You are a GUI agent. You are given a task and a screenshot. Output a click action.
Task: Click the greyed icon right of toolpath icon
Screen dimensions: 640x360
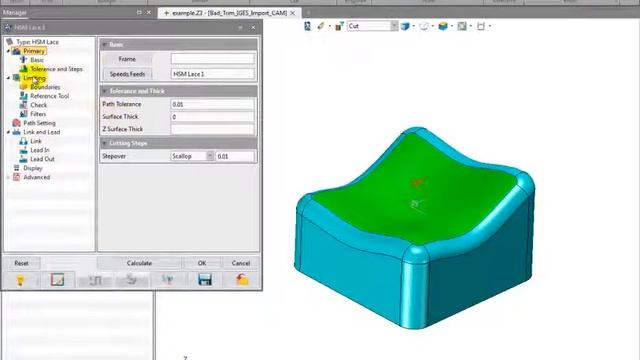(x=131, y=280)
